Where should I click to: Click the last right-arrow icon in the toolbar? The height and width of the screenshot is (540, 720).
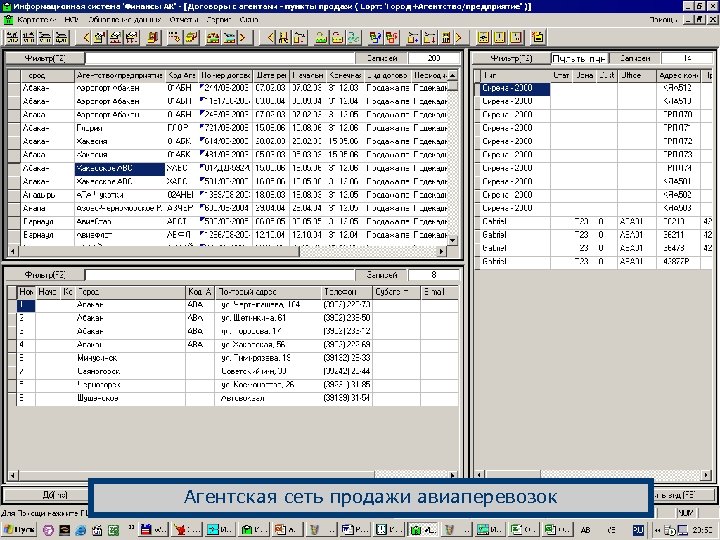pos(458,38)
